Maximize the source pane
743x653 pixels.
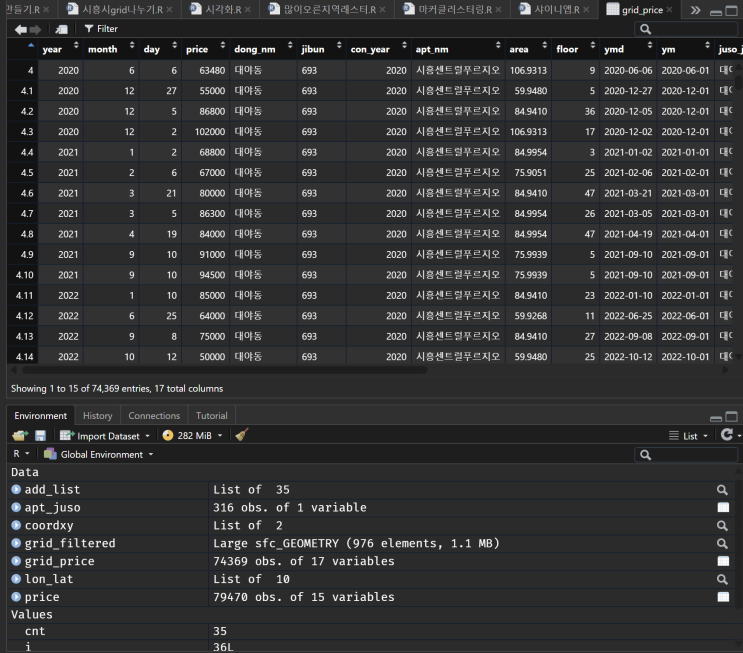point(731,10)
